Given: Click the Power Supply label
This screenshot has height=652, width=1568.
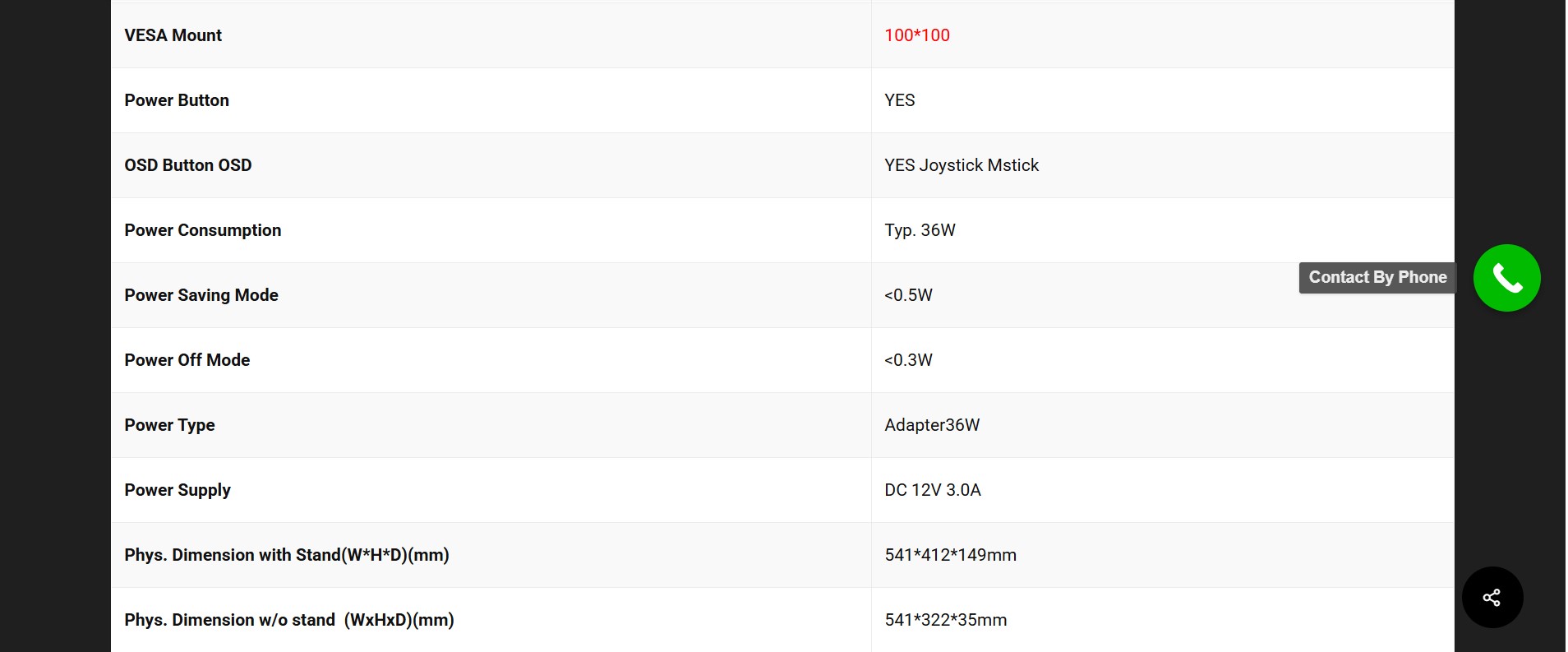Looking at the screenshot, I should [x=178, y=490].
